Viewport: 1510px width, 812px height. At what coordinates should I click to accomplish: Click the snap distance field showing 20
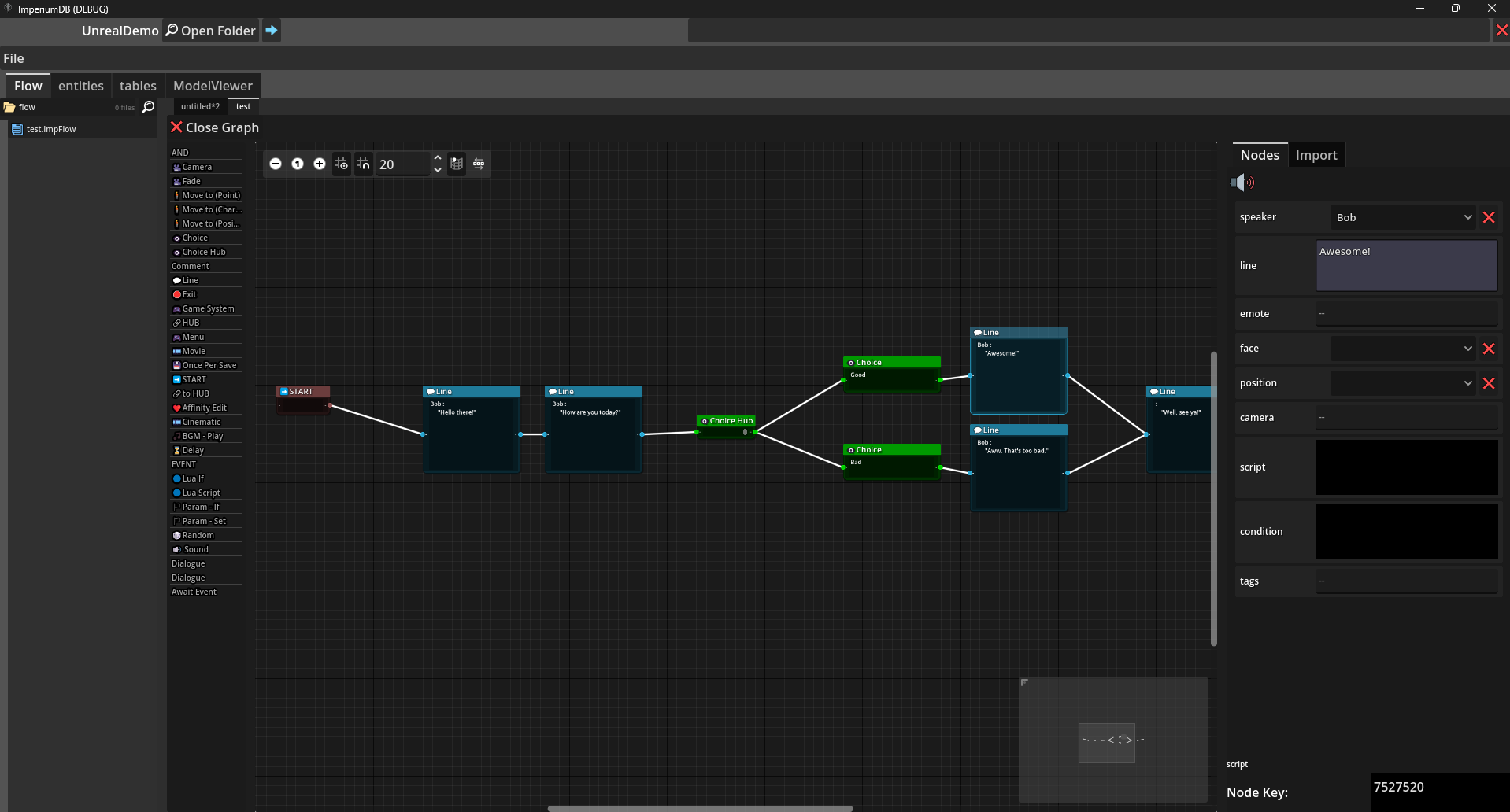[x=403, y=164]
